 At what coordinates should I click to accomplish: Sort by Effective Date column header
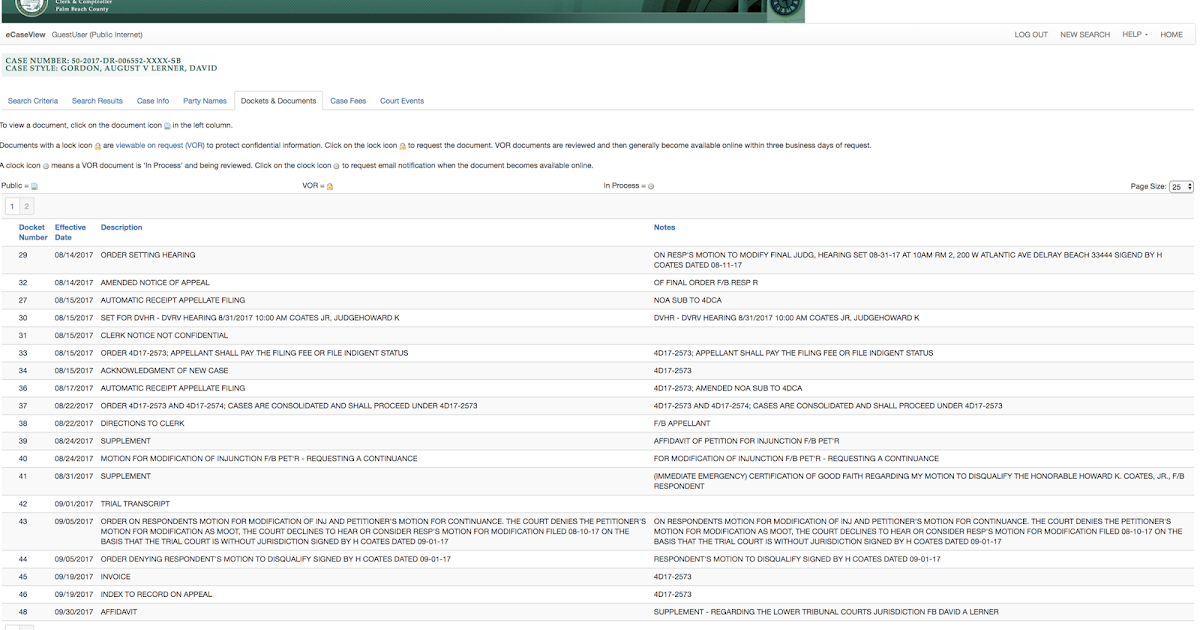(70, 233)
